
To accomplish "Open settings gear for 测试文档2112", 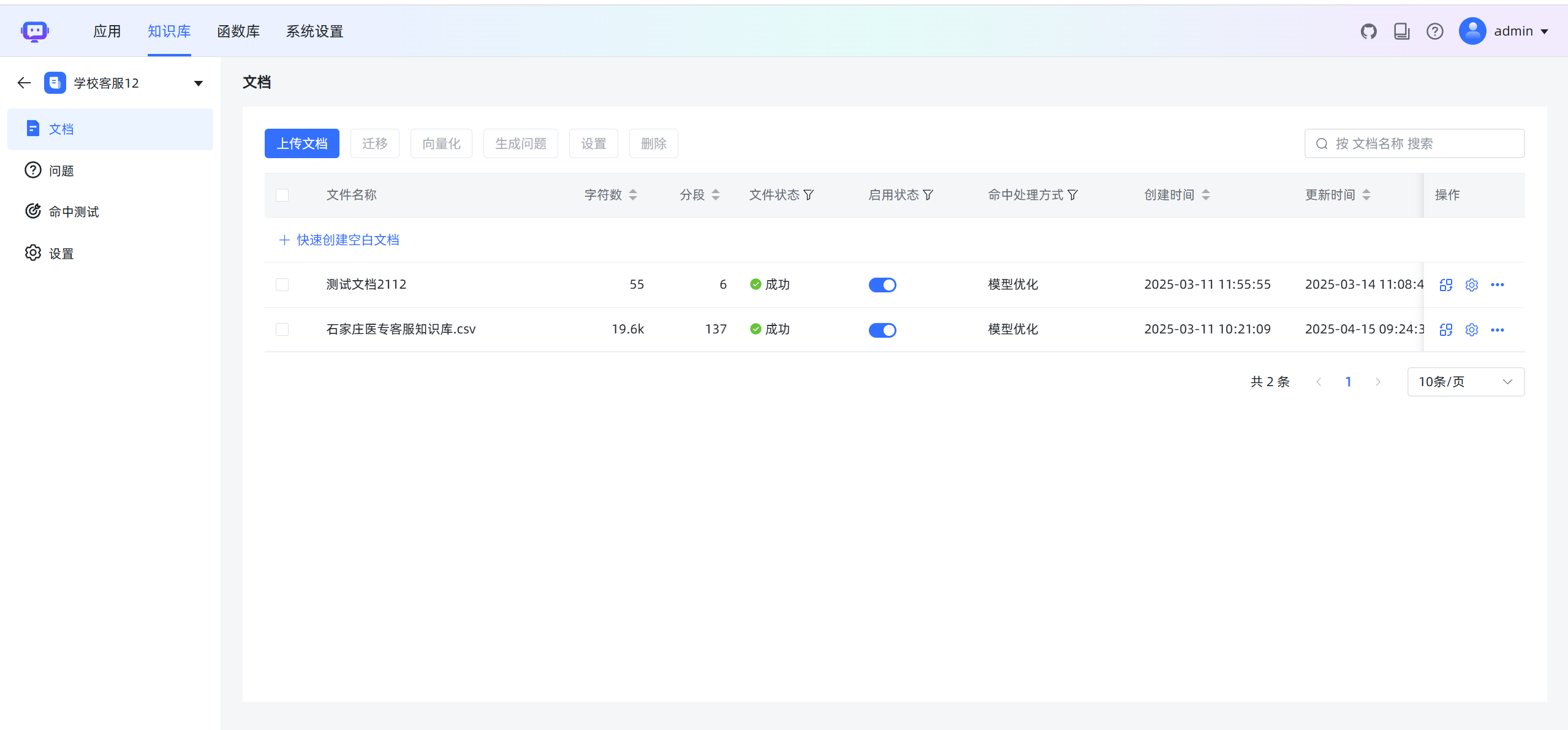I will click(1471, 285).
